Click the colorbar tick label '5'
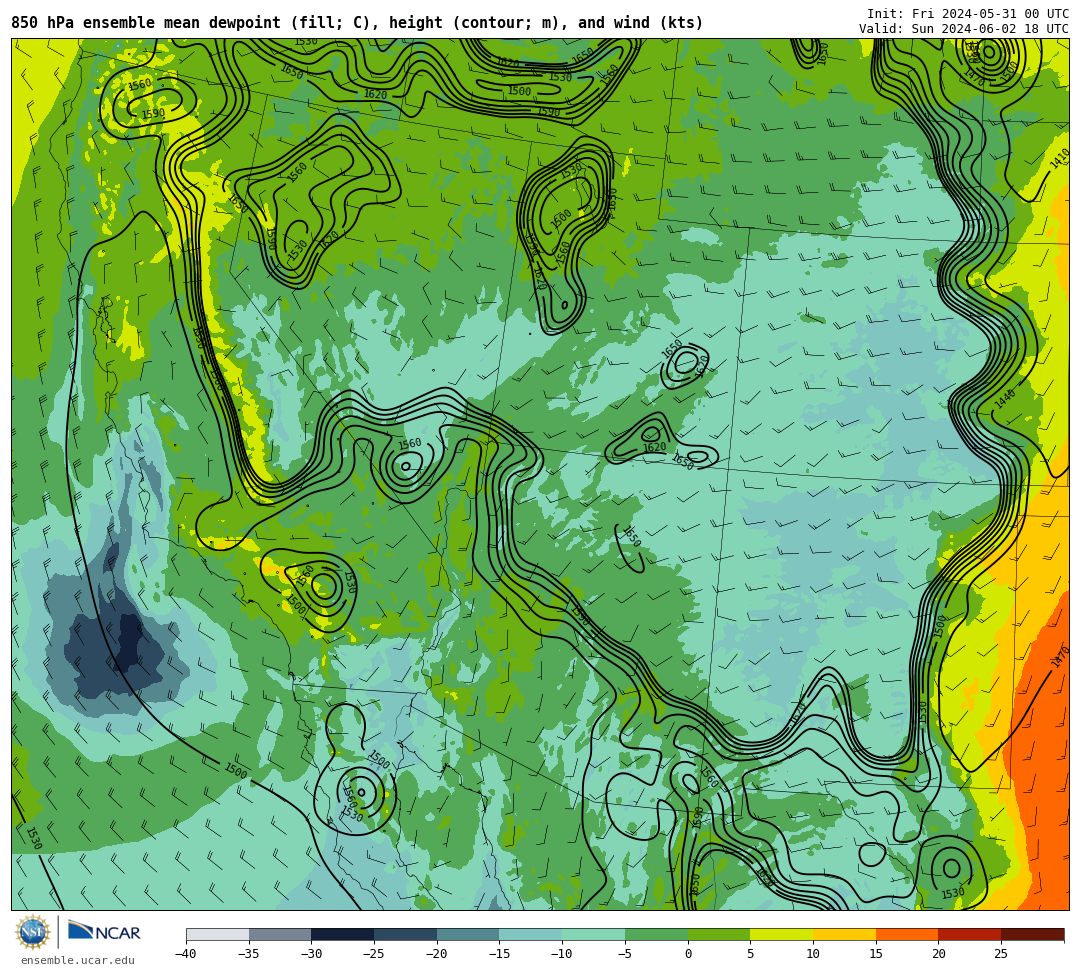Viewport: 1080px width, 973px height. [x=751, y=954]
